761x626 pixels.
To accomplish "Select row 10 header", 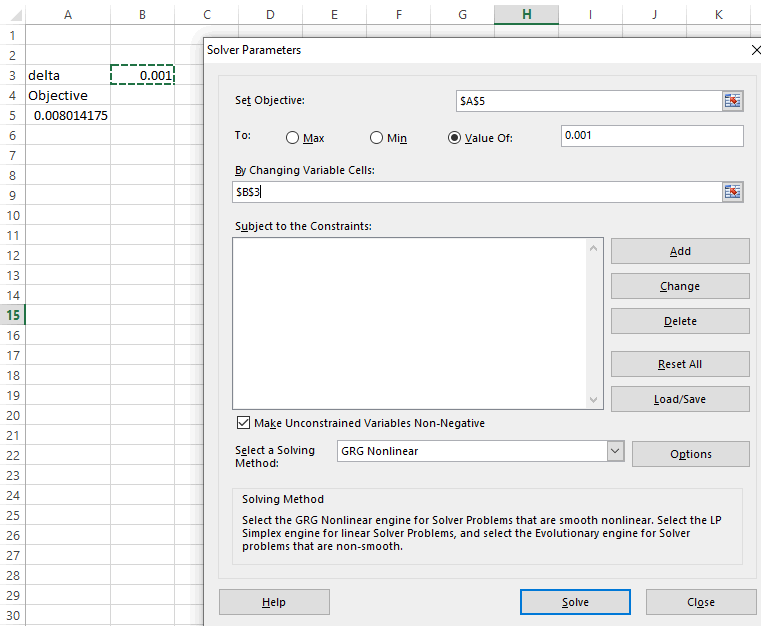I will (13, 215).
